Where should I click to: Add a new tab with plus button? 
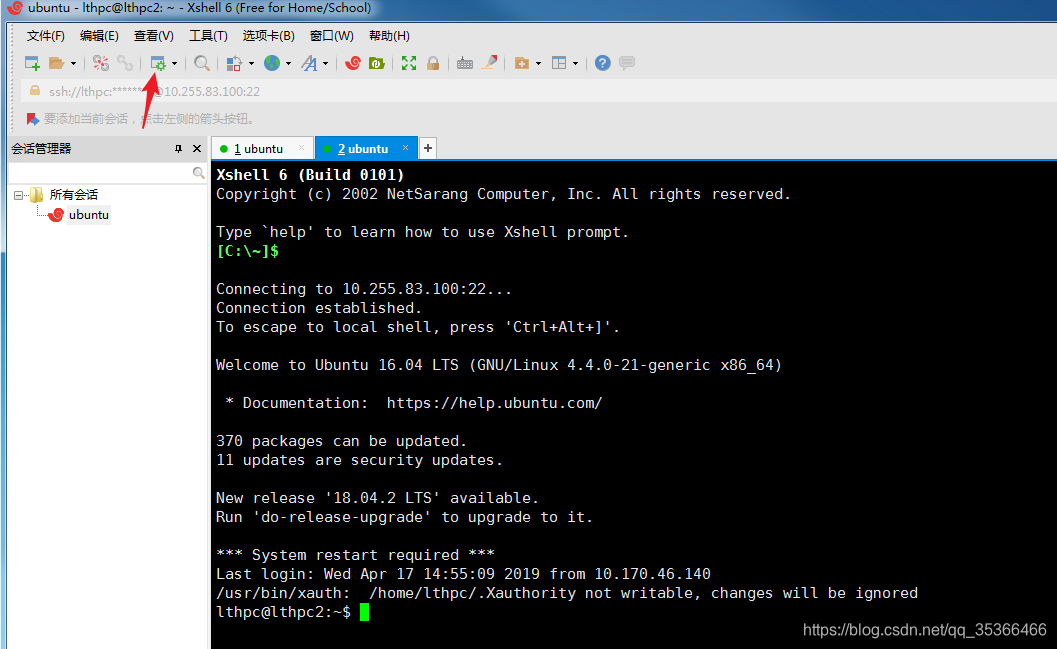[427, 148]
